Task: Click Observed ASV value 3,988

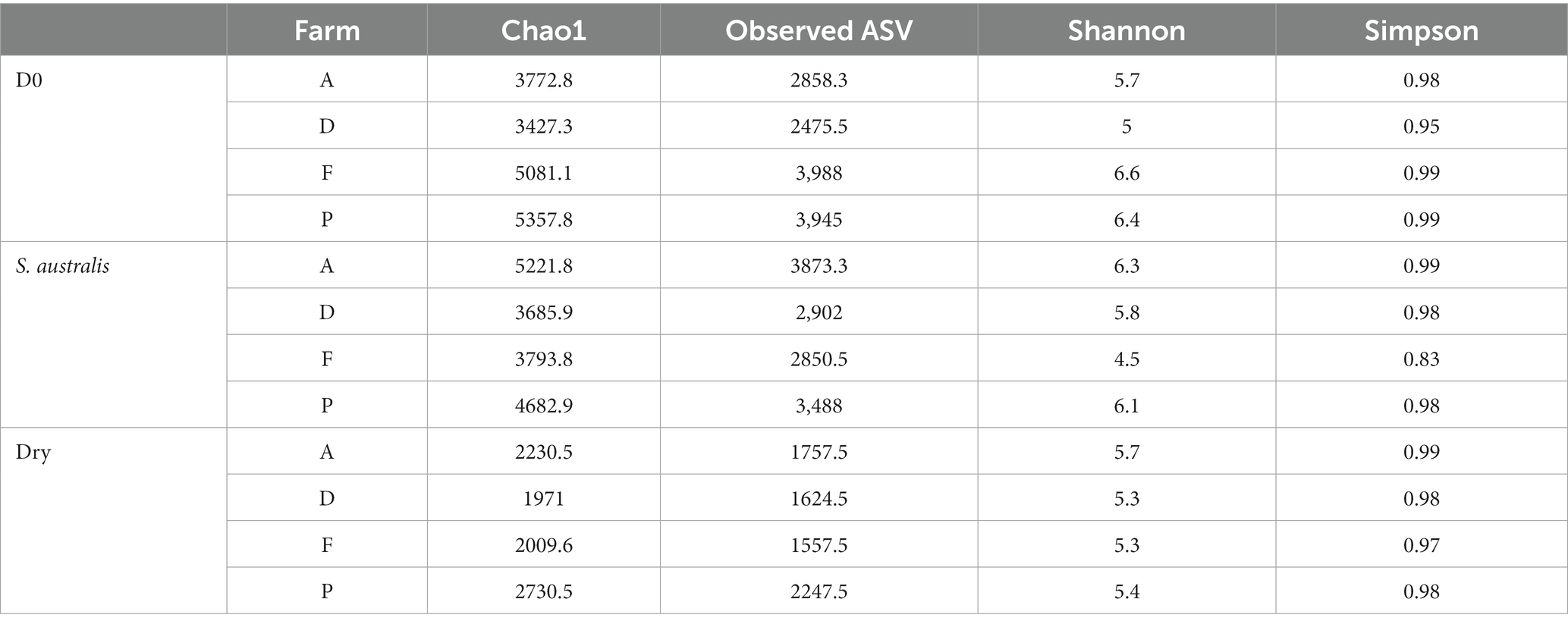Action: pos(819,173)
